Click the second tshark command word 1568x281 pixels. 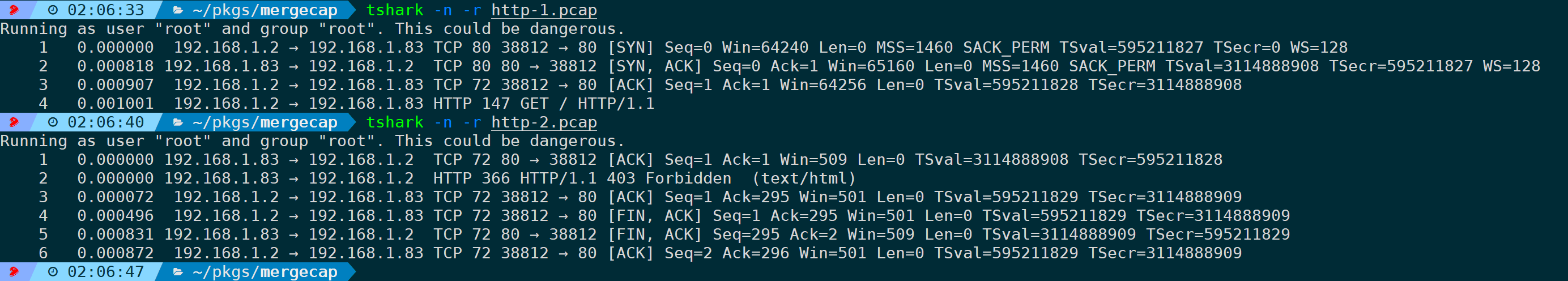[394, 122]
